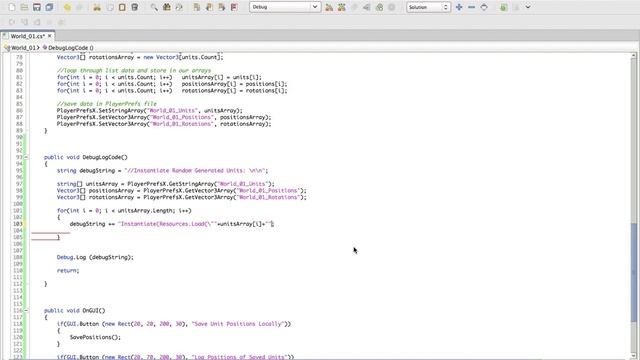Open the Solution layout dropdown

[428, 7]
